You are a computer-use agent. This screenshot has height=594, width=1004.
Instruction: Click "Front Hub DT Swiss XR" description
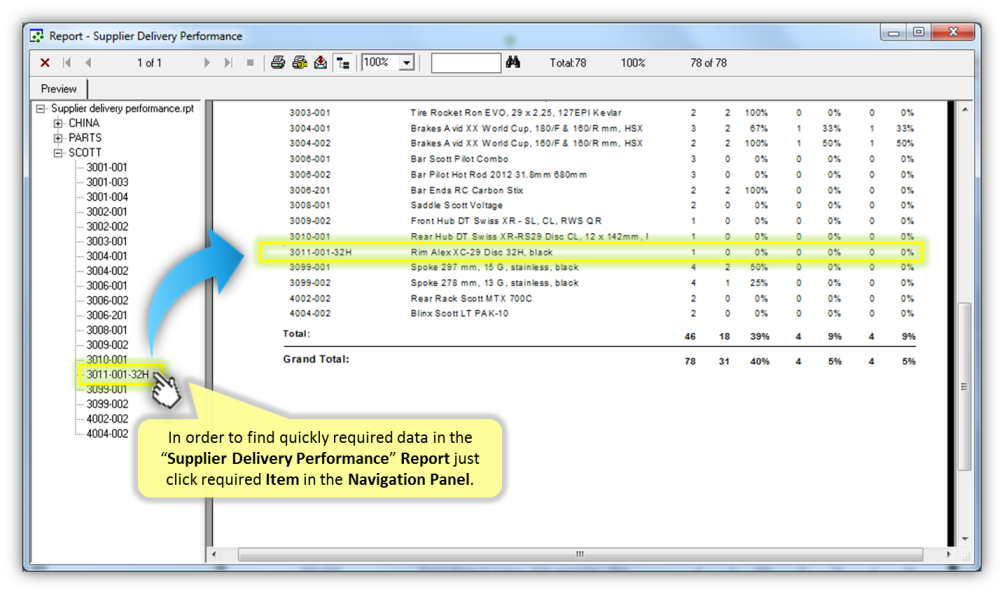pos(506,221)
